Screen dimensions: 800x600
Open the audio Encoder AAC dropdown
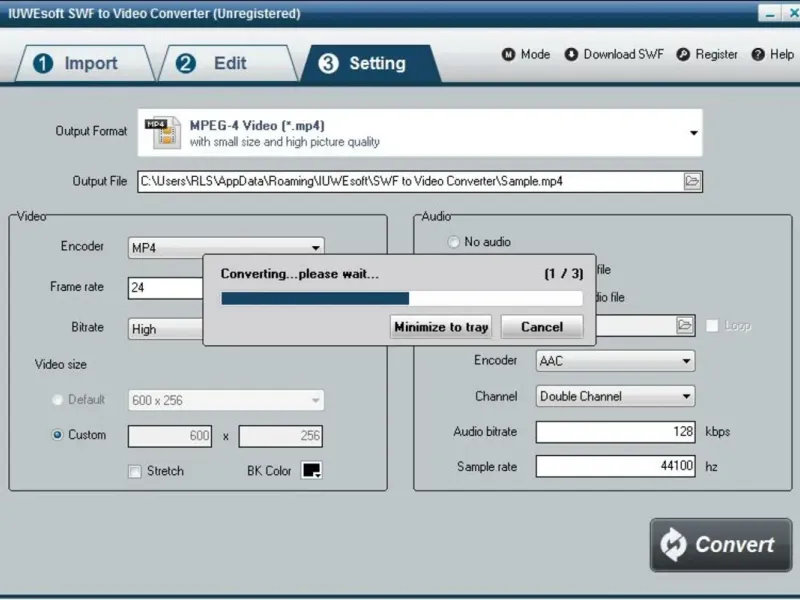pyautogui.click(x=615, y=361)
